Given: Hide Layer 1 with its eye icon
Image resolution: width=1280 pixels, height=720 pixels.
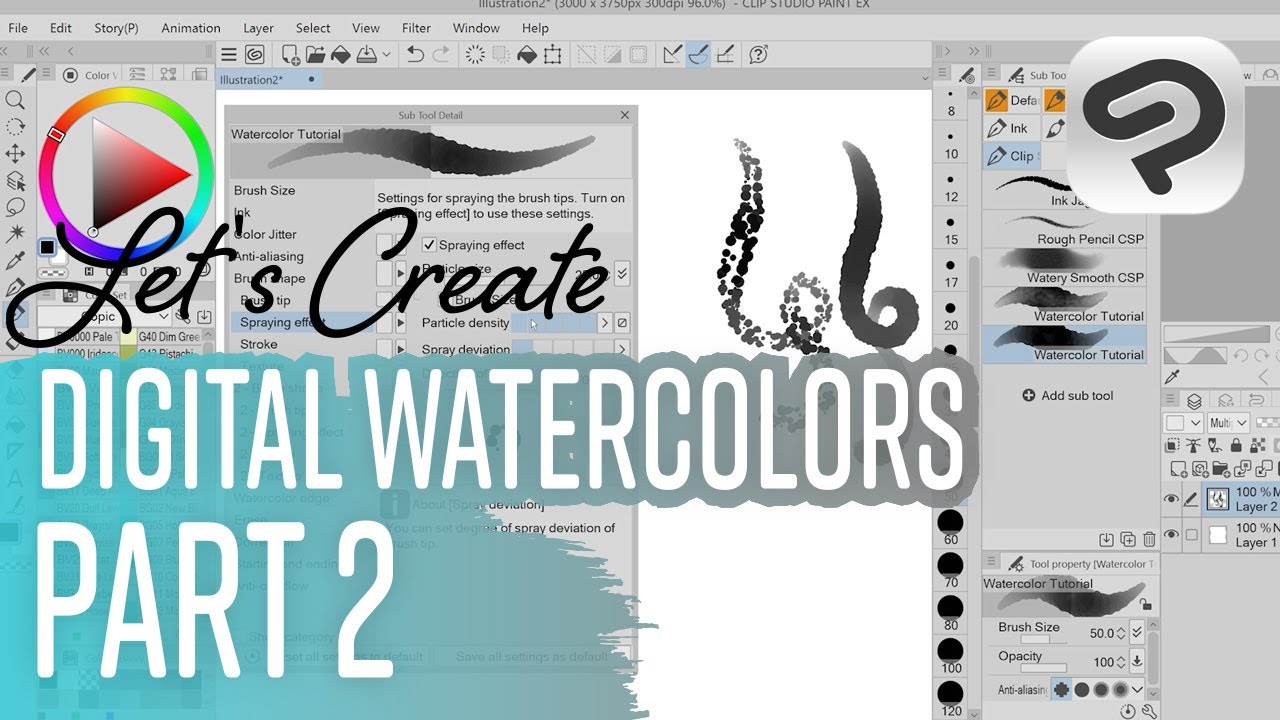Looking at the screenshot, I should tap(1170, 534).
